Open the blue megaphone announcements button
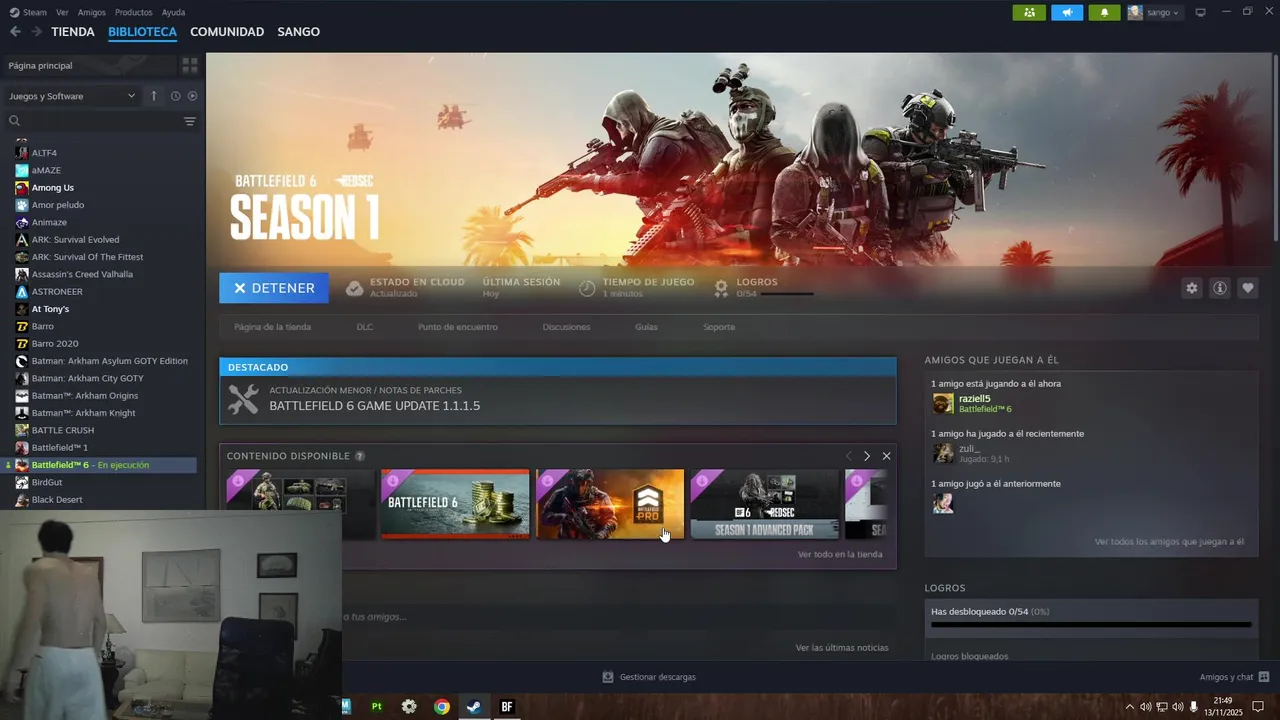1280x720 pixels. pos(1067,12)
